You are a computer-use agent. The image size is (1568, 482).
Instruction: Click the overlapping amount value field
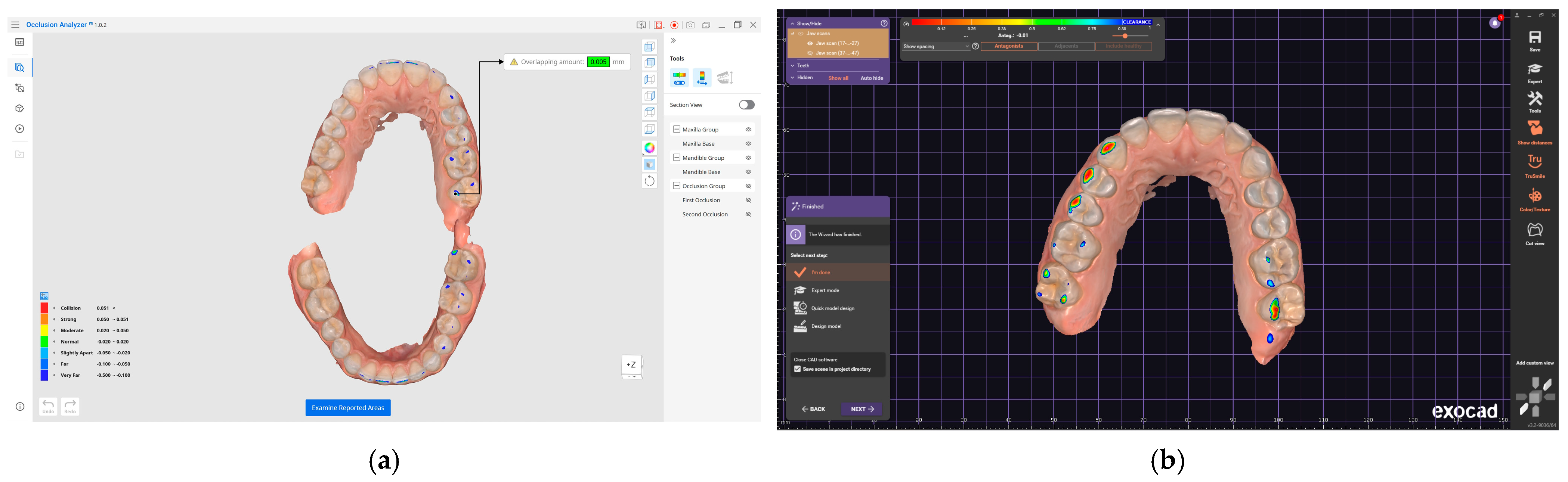599,62
